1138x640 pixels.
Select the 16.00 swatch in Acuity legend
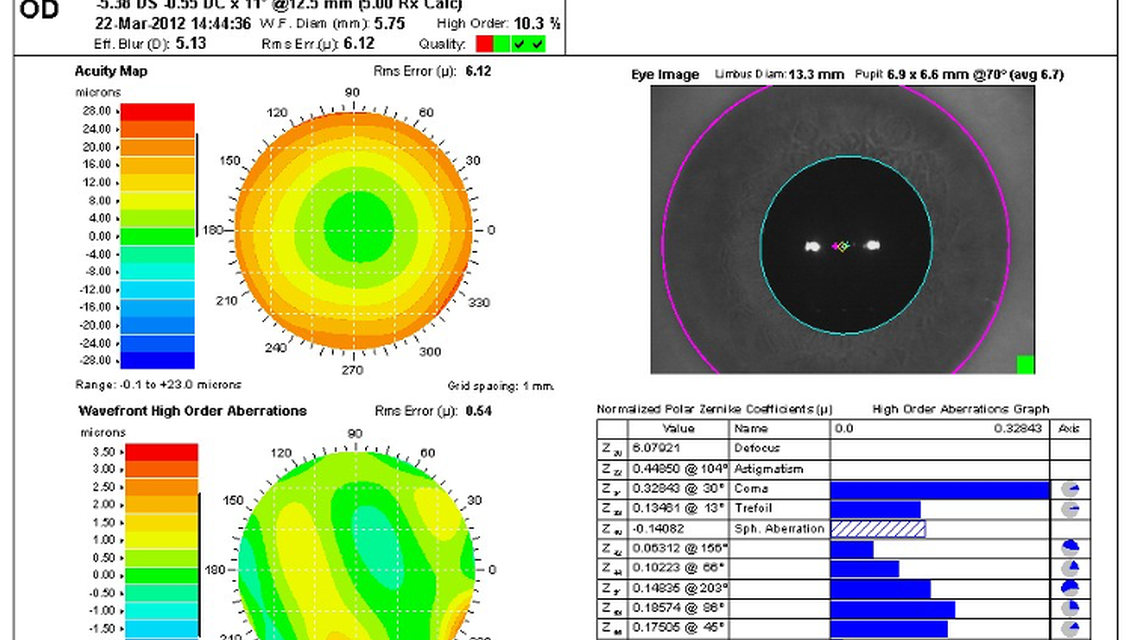157,165
